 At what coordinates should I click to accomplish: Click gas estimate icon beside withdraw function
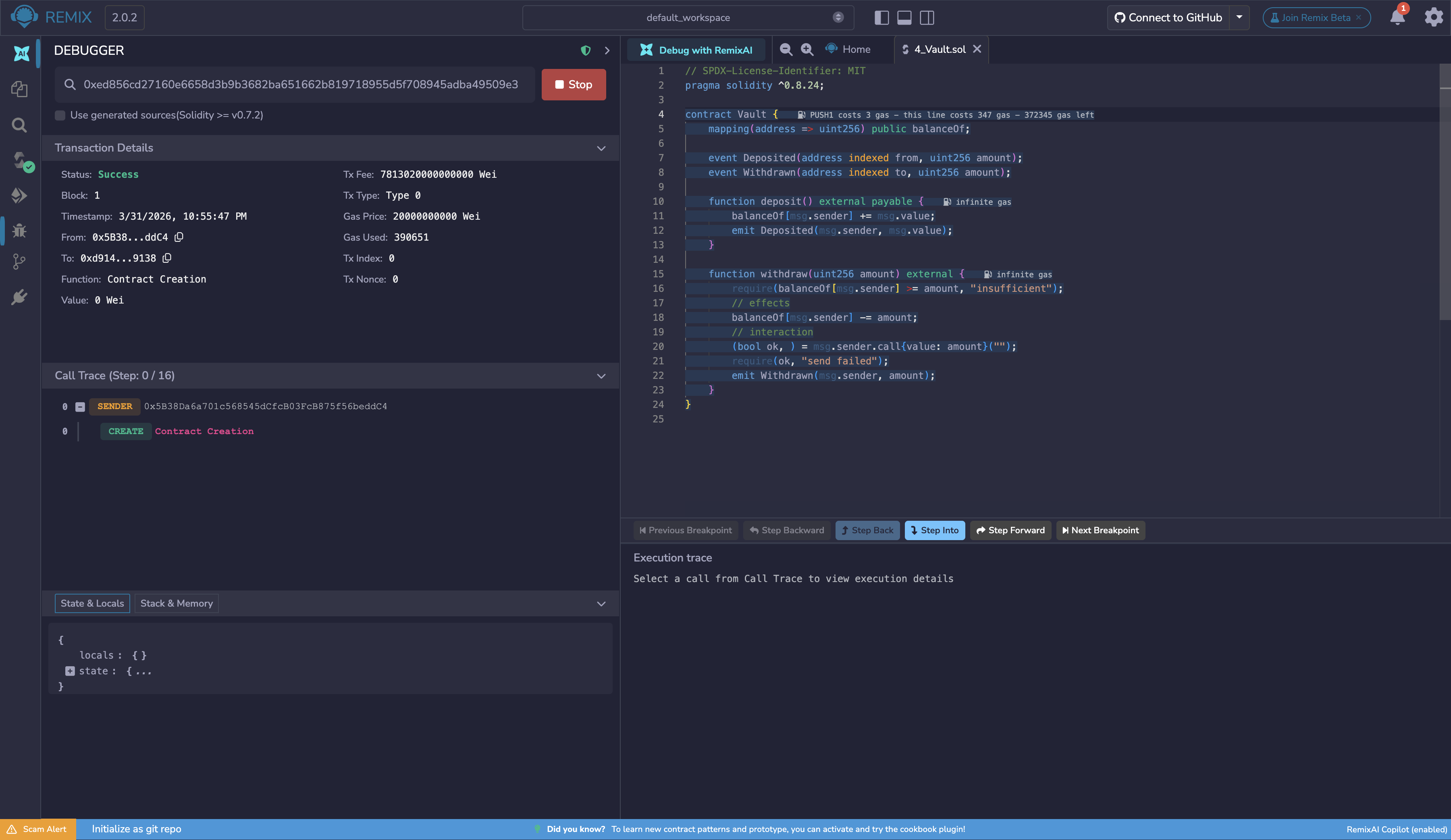[987, 274]
